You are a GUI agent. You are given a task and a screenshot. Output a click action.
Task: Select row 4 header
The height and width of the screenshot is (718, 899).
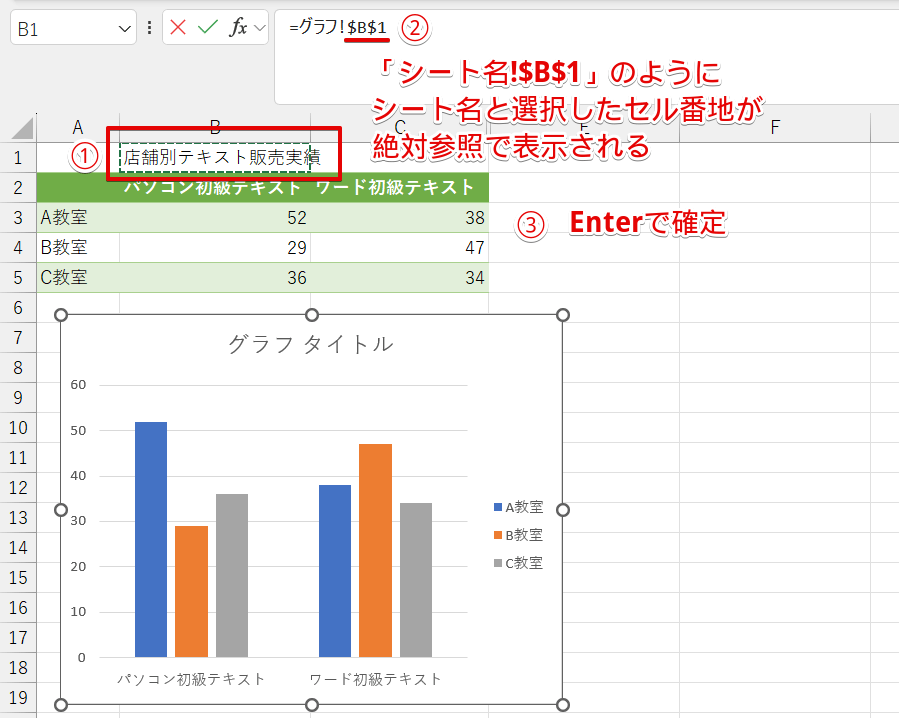(x=18, y=247)
